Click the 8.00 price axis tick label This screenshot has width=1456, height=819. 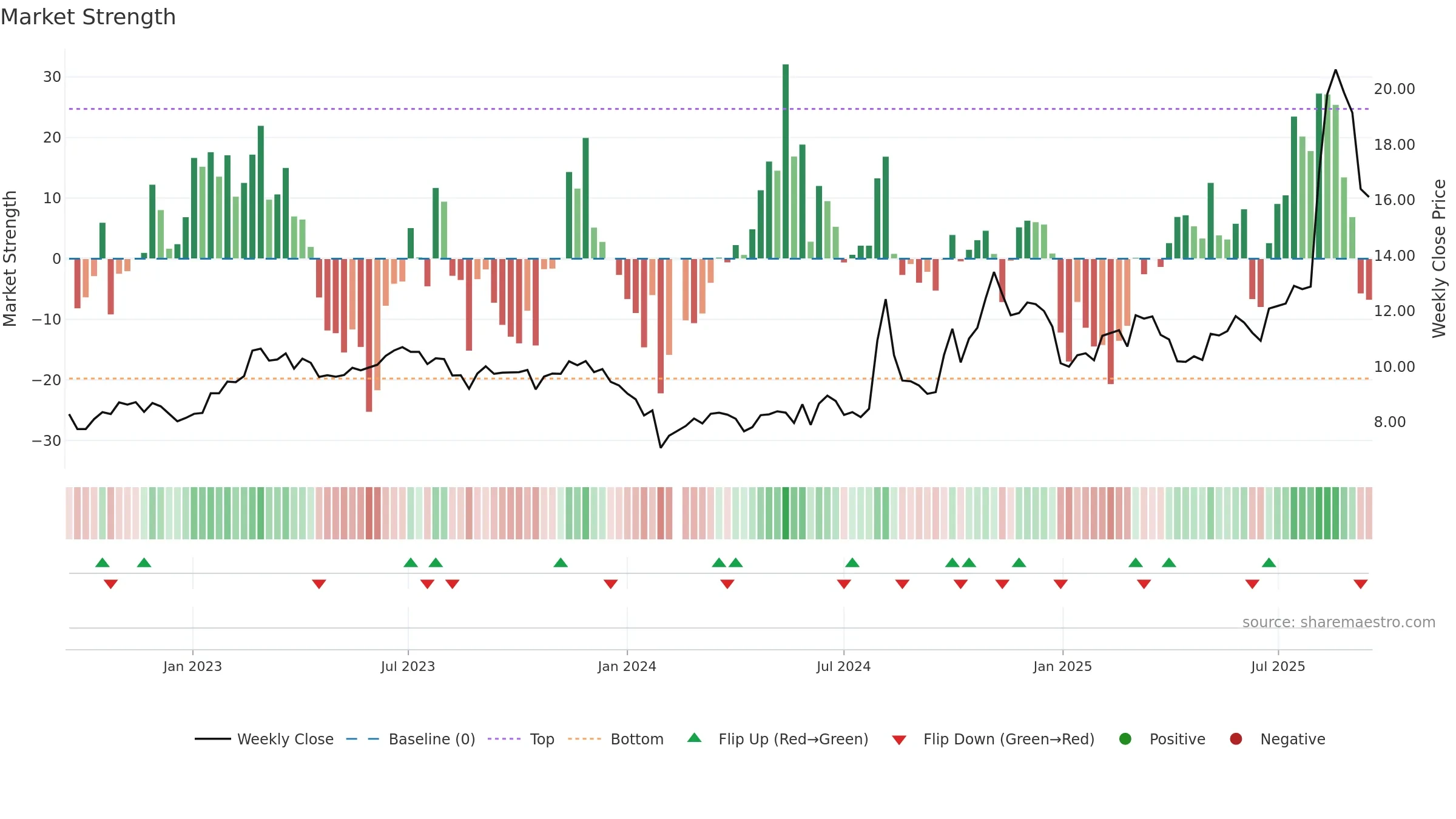pos(1390,422)
